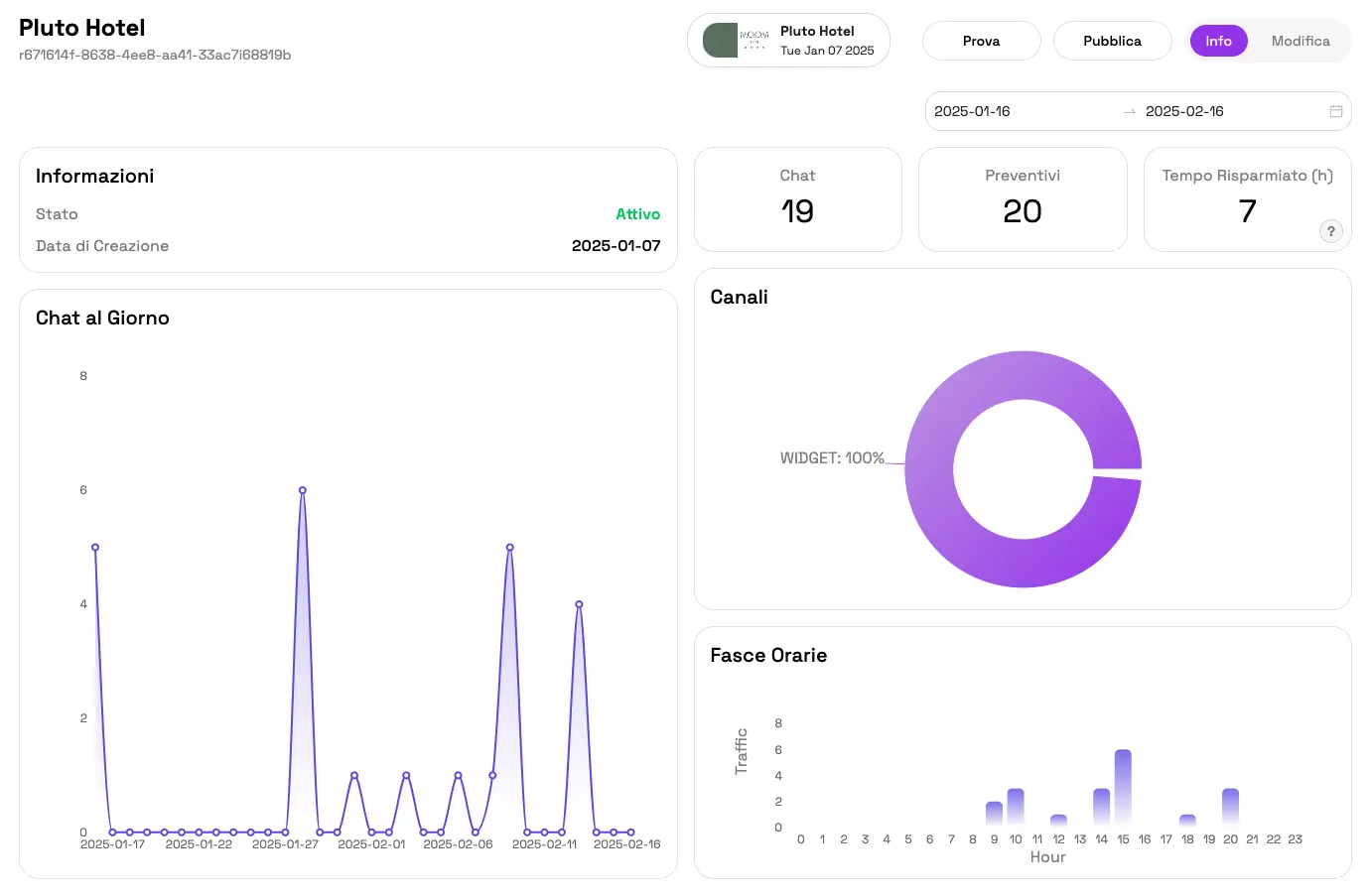1370x896 pixels.
Task: Switch to the Modifica tab
Action: click(1300, 41)
